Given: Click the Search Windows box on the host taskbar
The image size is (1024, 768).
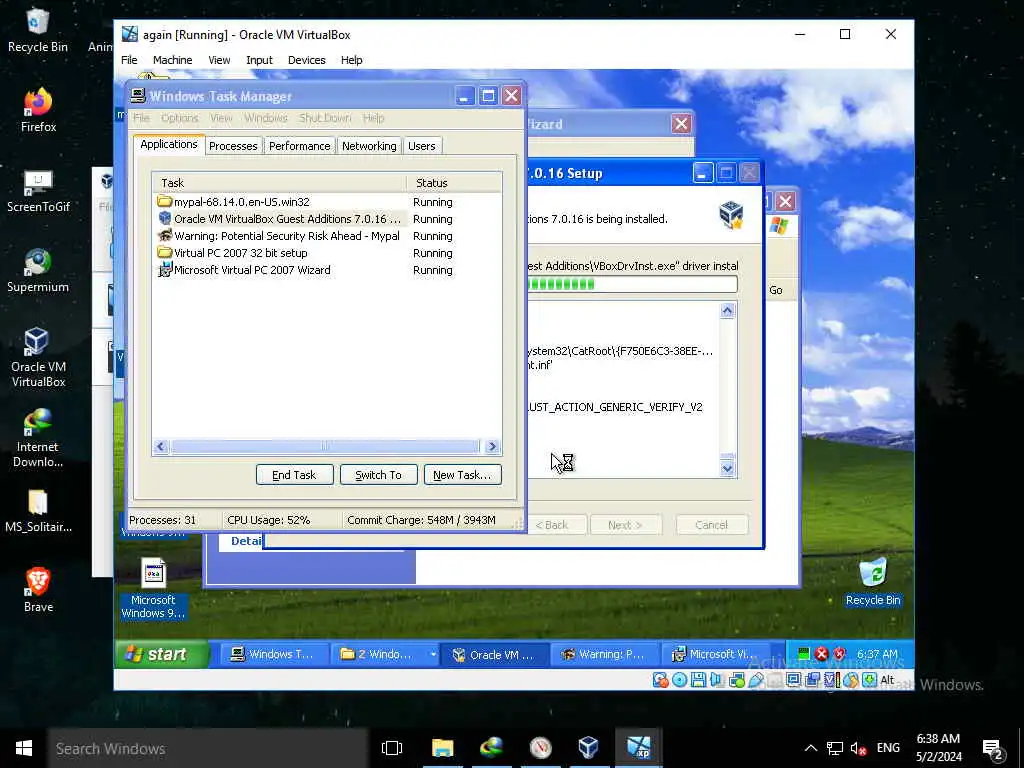Looking at the screenshot, I should pos(208,748).
